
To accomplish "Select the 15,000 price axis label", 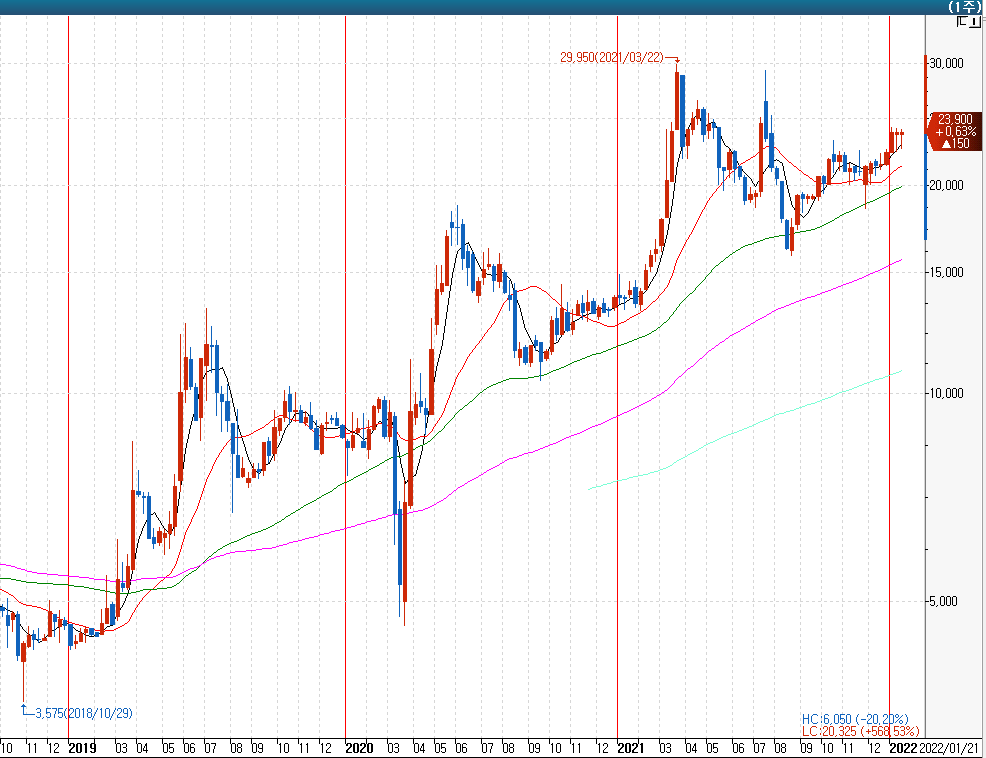I will (x=947, y=272).
